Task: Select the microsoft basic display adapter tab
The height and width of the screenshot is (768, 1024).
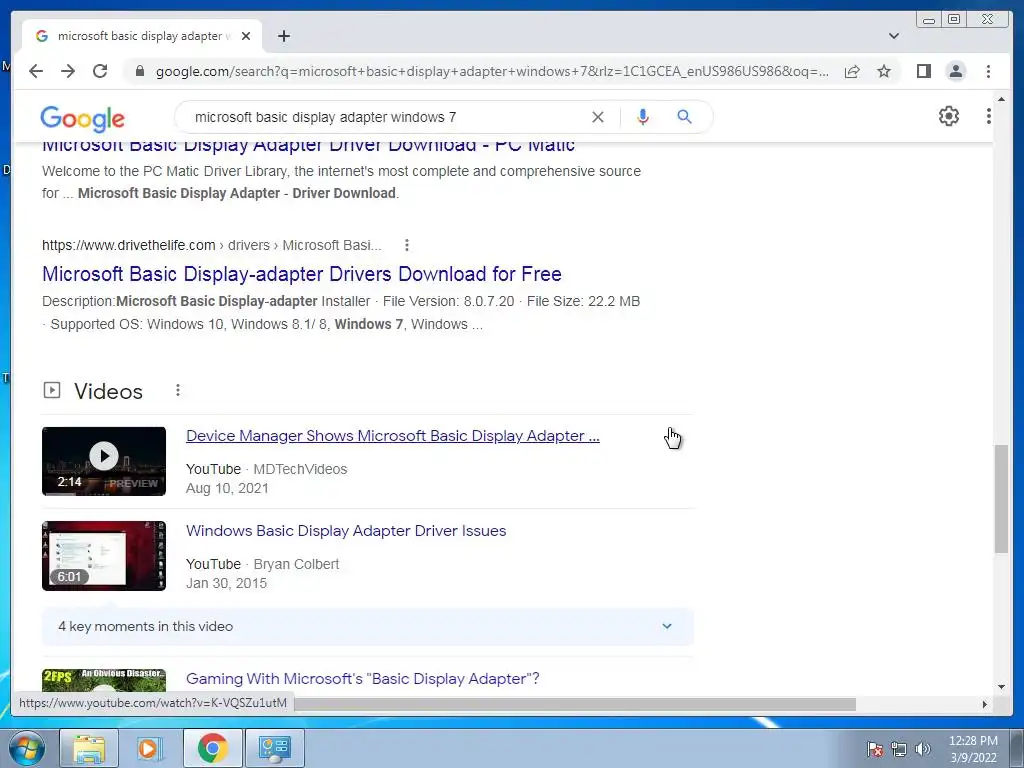Action: pos(142,36)
